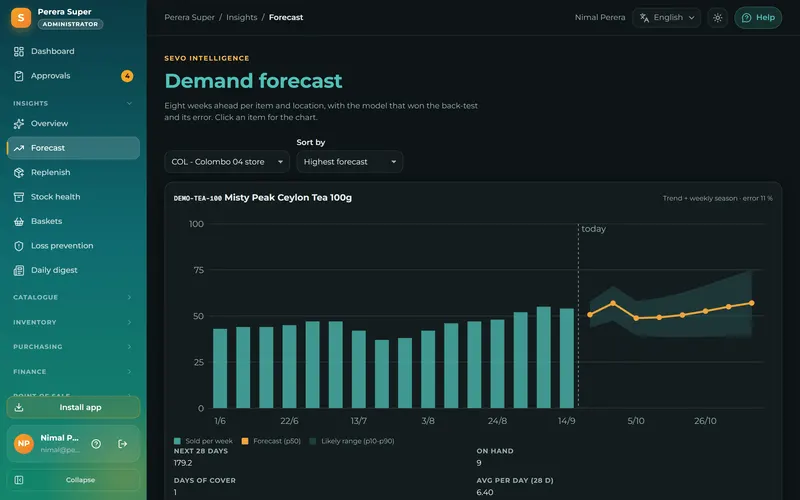Click the Perera Super orange logo icon
Screen dimensions: 800x500
(21, 18)
